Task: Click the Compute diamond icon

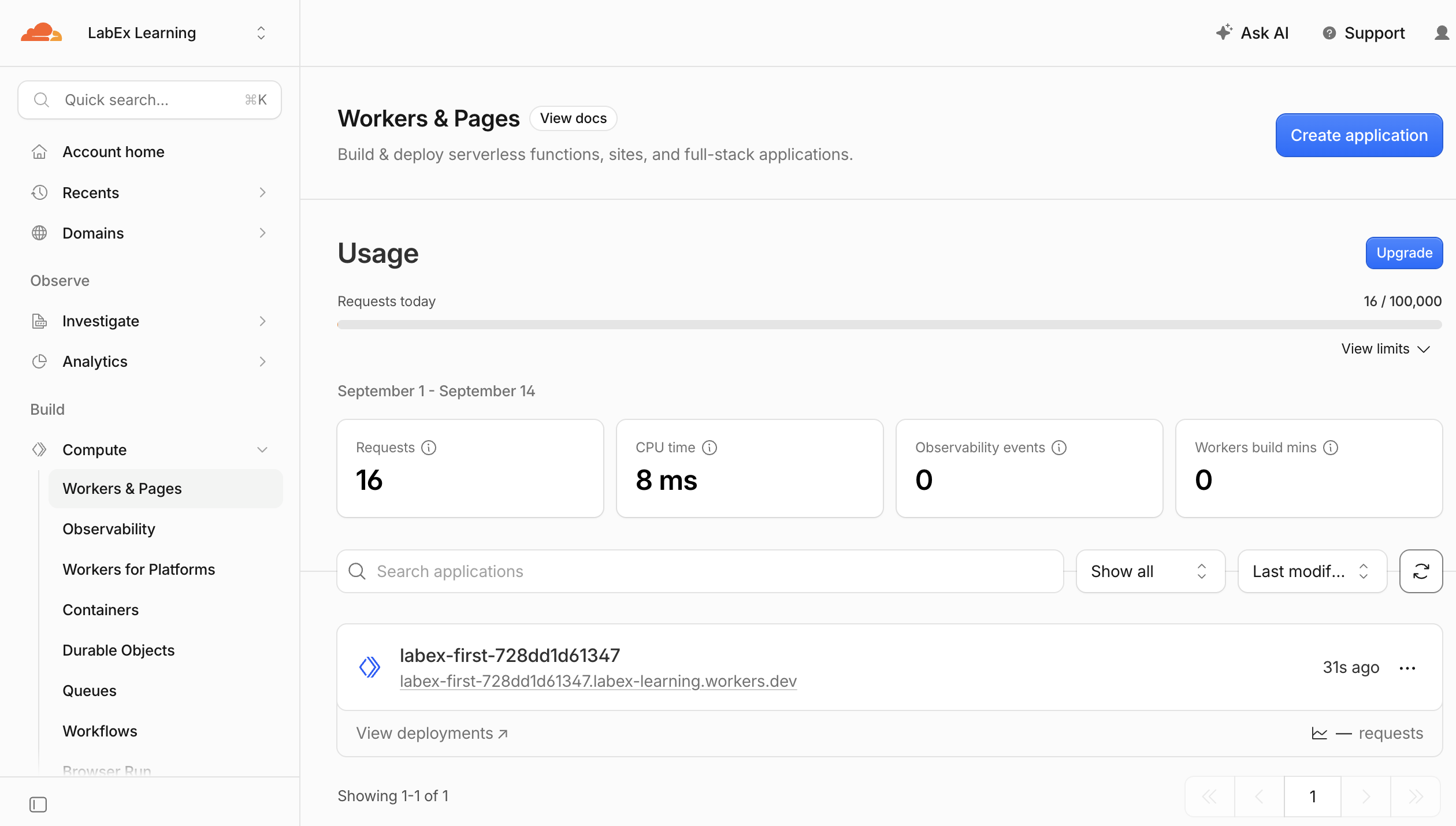Action: [39, 450]
